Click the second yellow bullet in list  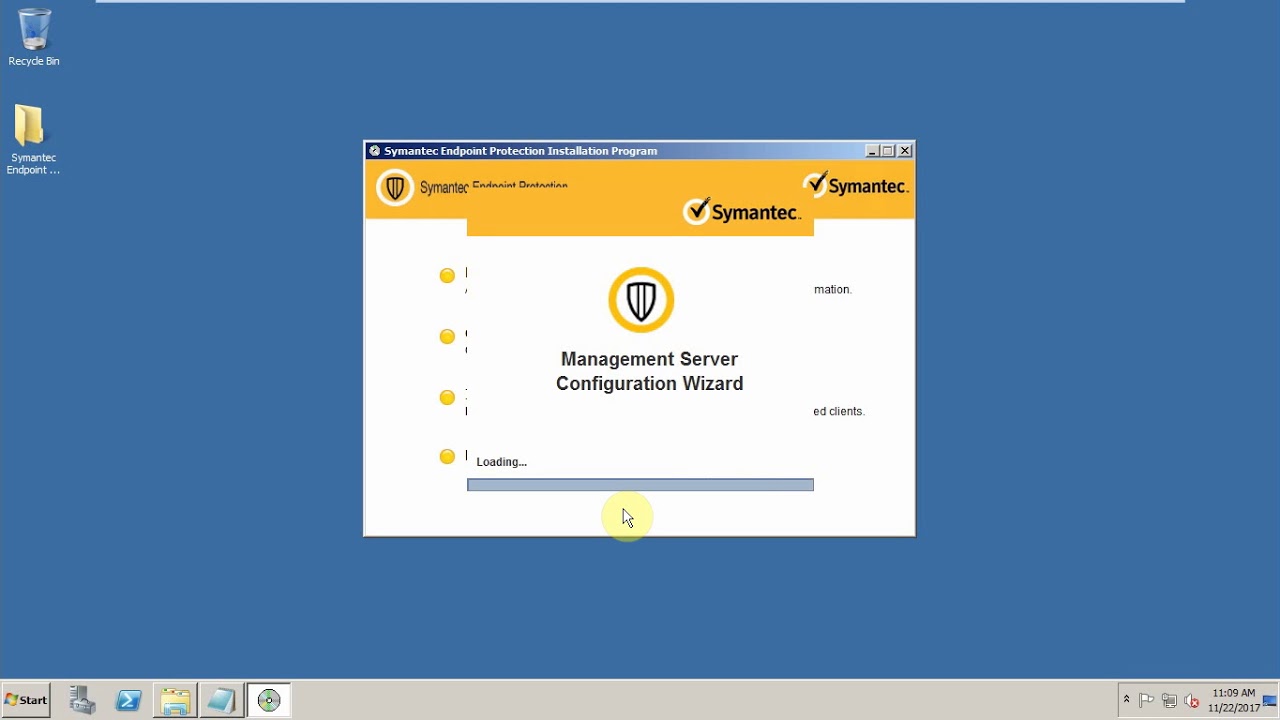pyautogui.click(x=447, y=336)
